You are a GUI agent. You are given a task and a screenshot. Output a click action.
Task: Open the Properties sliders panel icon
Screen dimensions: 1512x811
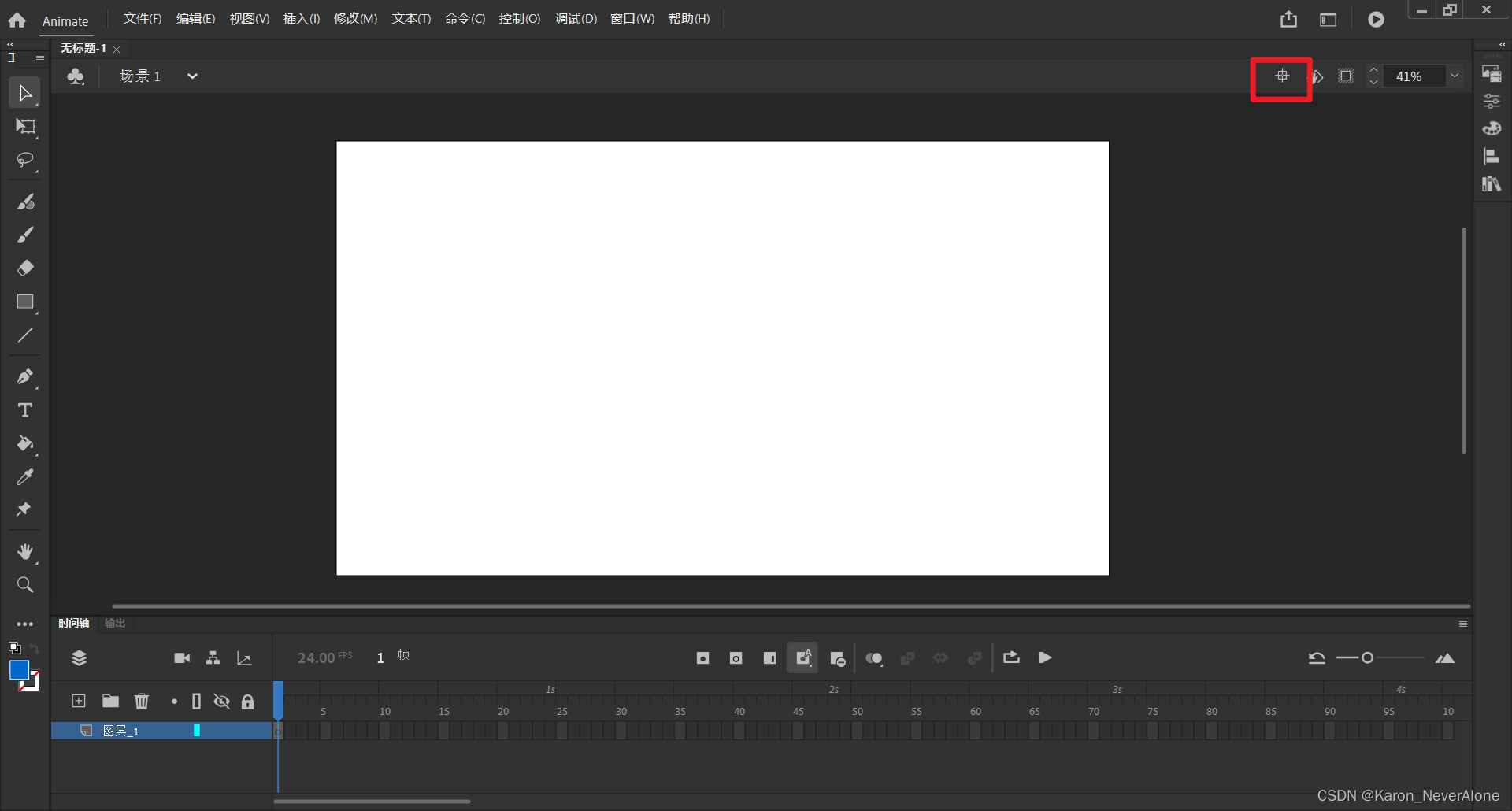point(1492,102)
